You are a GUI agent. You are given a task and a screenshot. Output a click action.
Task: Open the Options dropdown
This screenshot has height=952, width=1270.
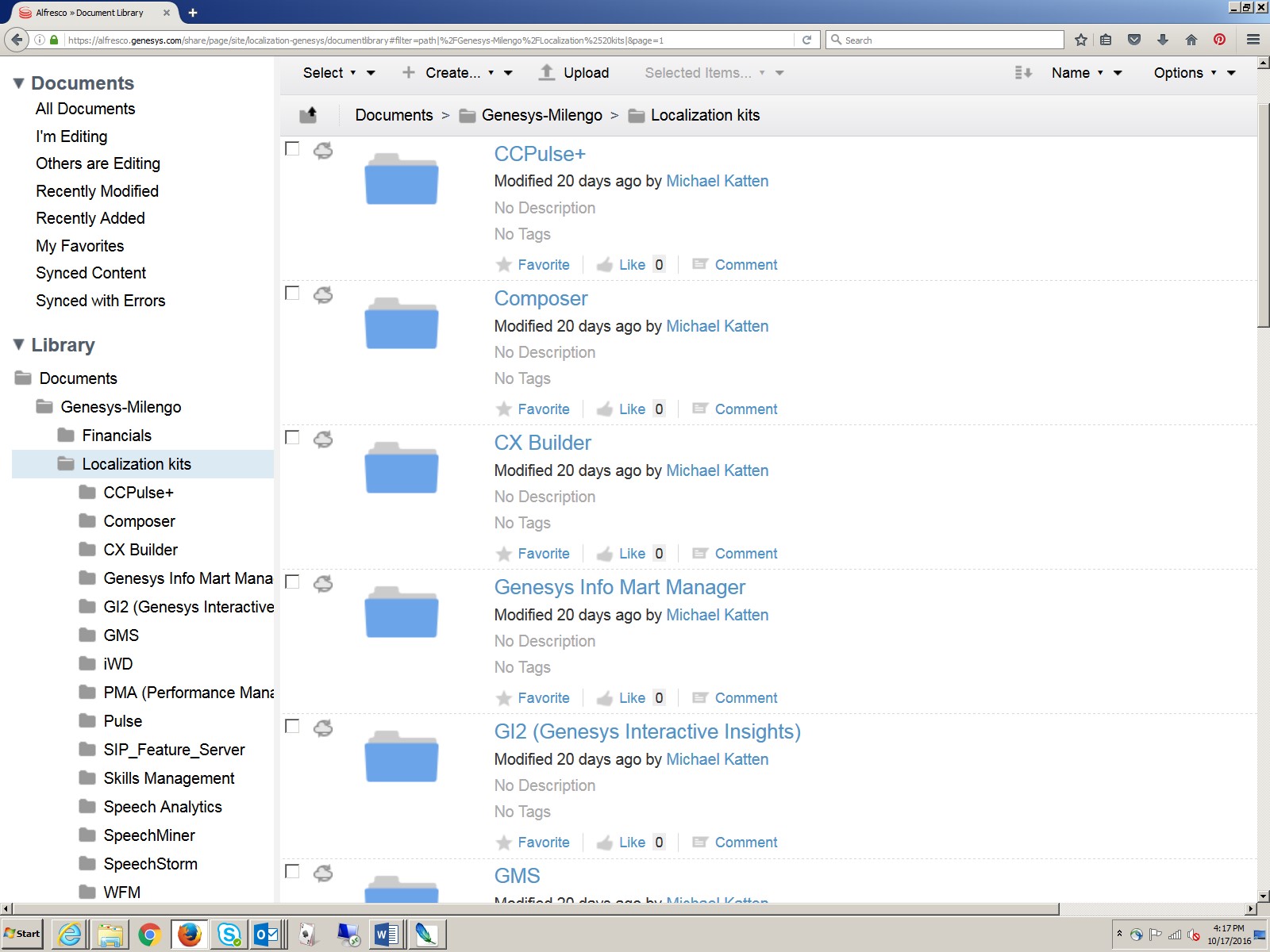coord(1194,73)
